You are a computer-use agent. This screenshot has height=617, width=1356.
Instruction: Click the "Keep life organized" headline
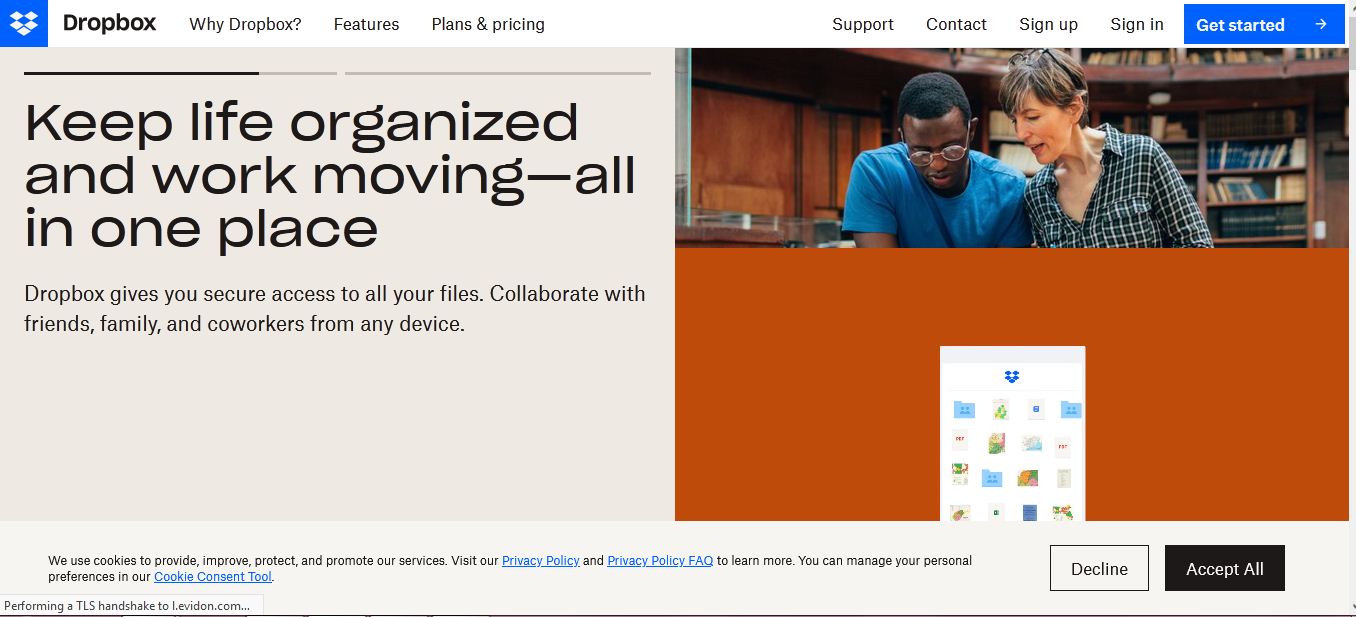point(331,176)
